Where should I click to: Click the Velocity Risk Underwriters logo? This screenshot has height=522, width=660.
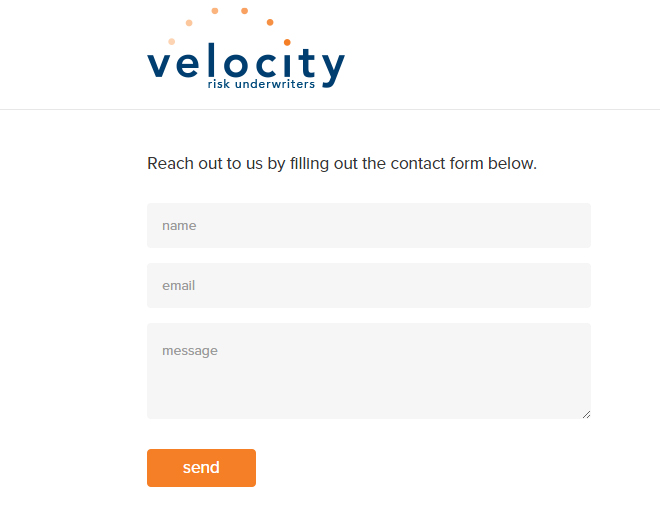246,48
